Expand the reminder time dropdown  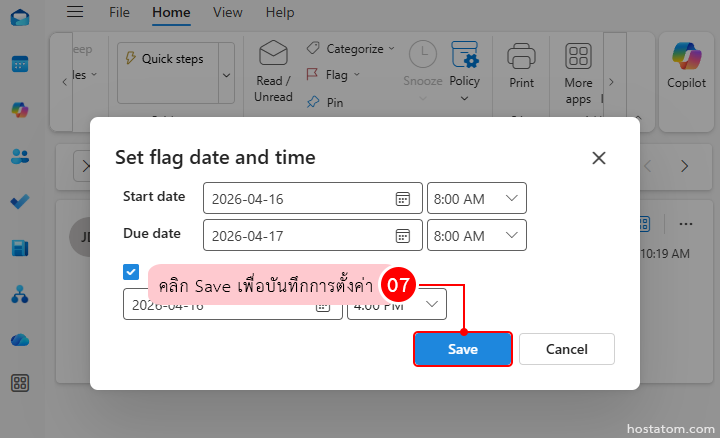click(x=432, y=304)
